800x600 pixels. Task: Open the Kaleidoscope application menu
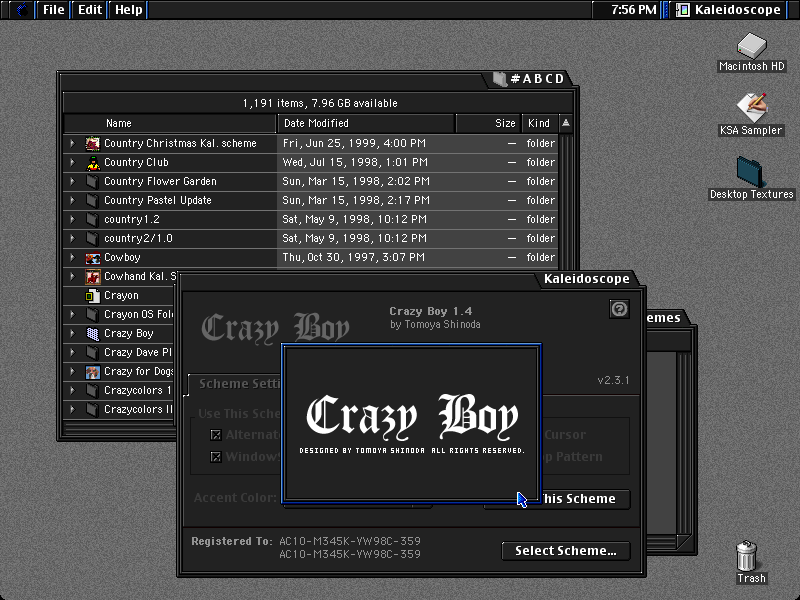pos(729,10)
